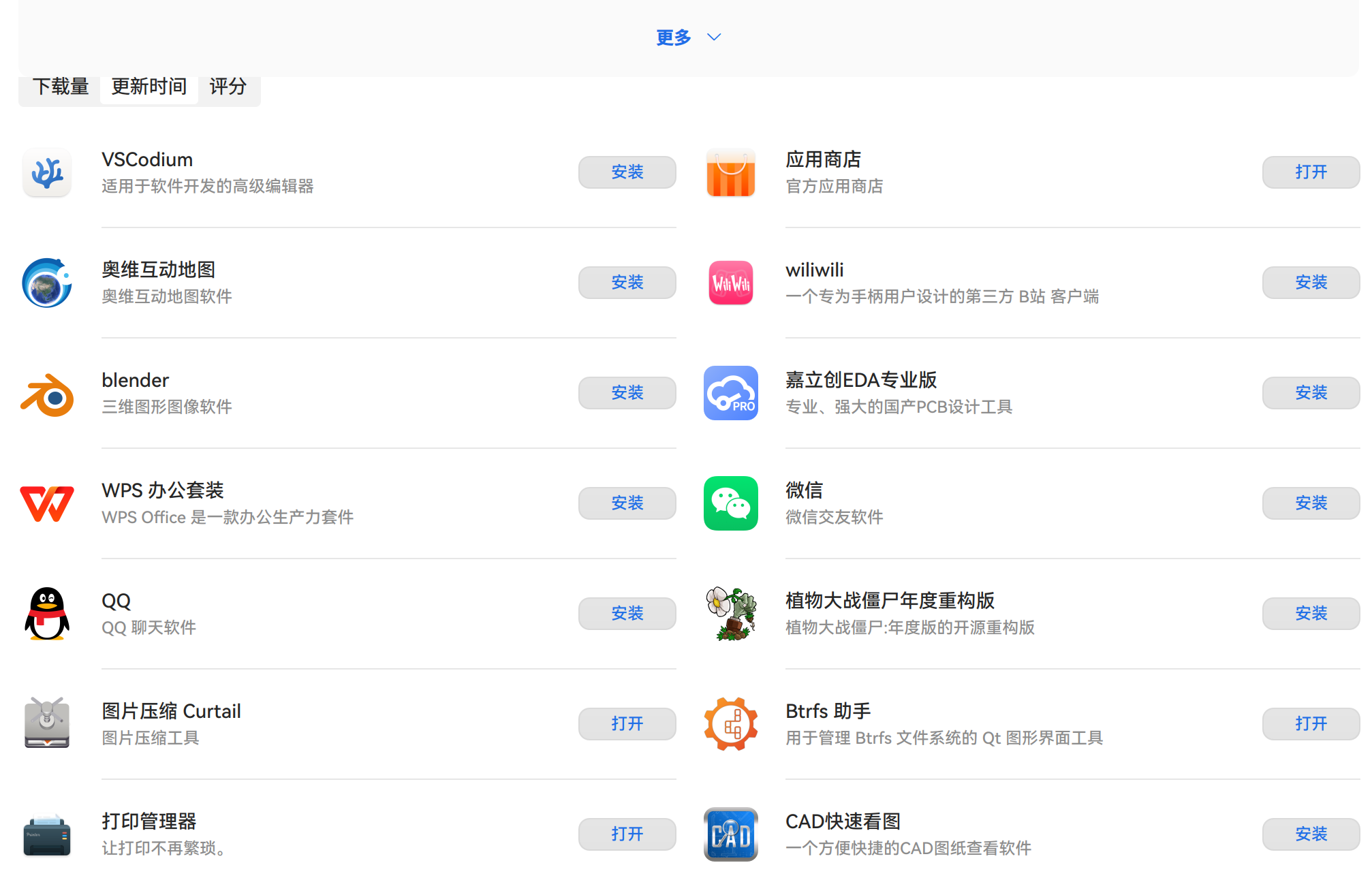Click the WPS 办公套装 icon
This screenshot has width=1372, height=880.
coord(46,503)
